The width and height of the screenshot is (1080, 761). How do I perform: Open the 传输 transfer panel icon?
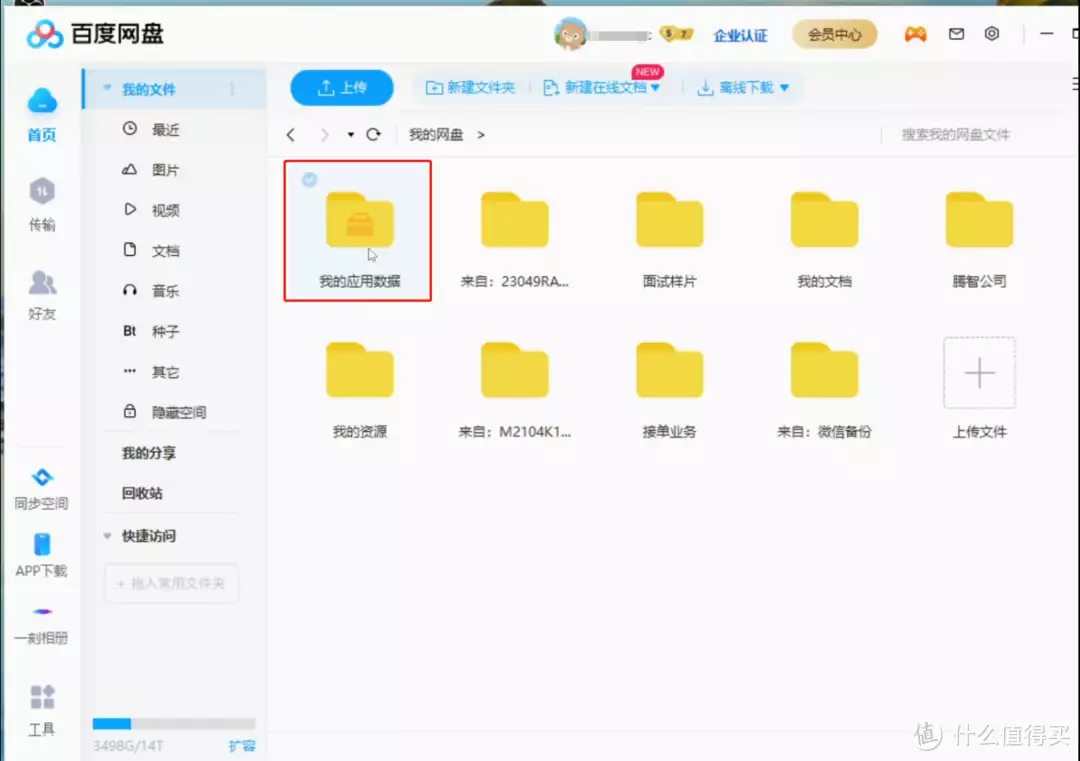click(42, 191)
